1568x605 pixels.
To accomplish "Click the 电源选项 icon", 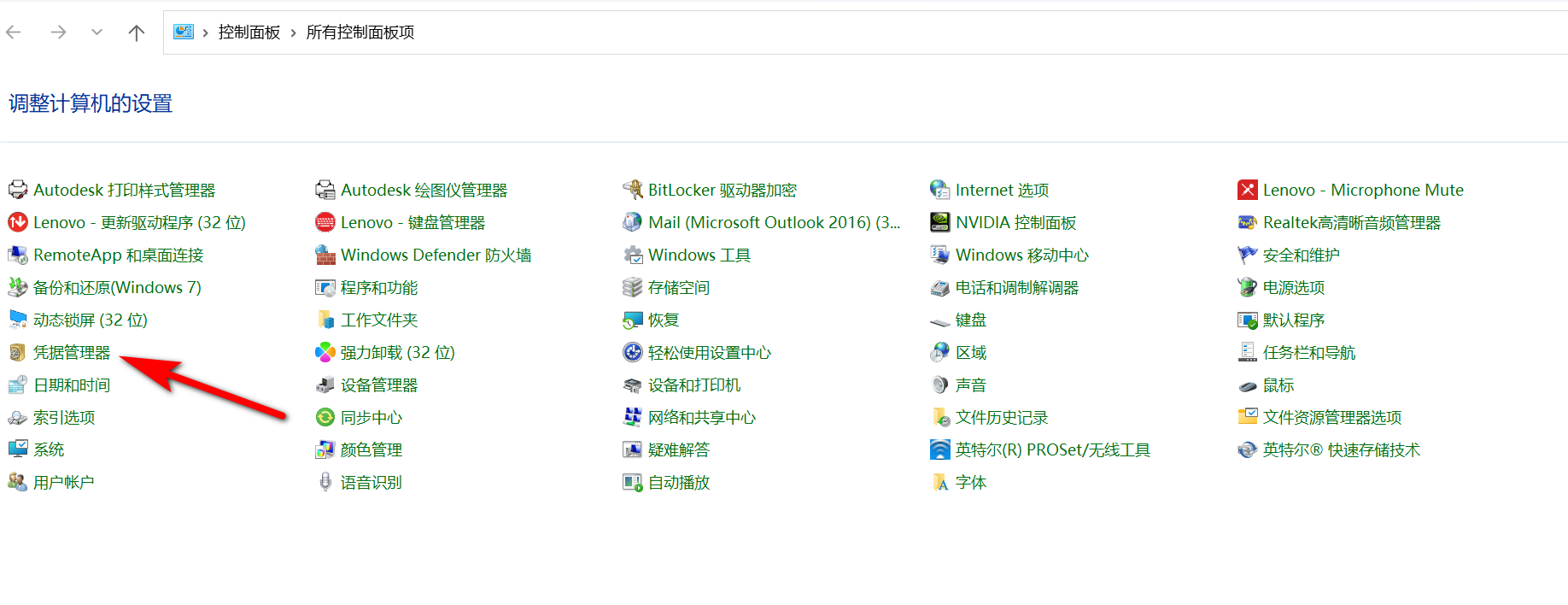I will click(1247, 288).
